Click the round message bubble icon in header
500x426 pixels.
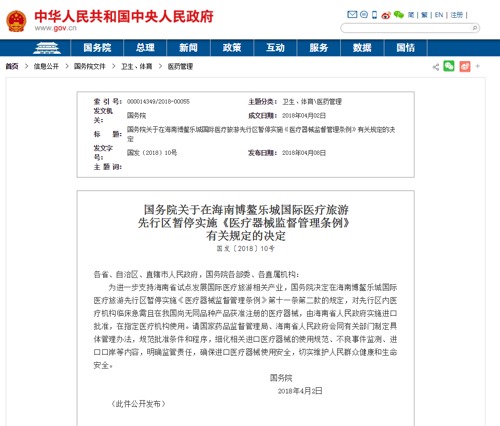pyautogui.click(x=364, y=14)
